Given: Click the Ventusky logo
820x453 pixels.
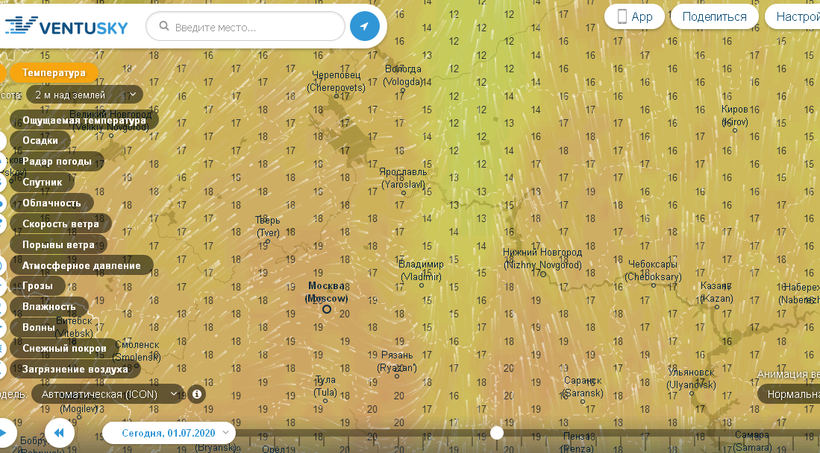Looking at the screenshot, I should click(68, 26).
